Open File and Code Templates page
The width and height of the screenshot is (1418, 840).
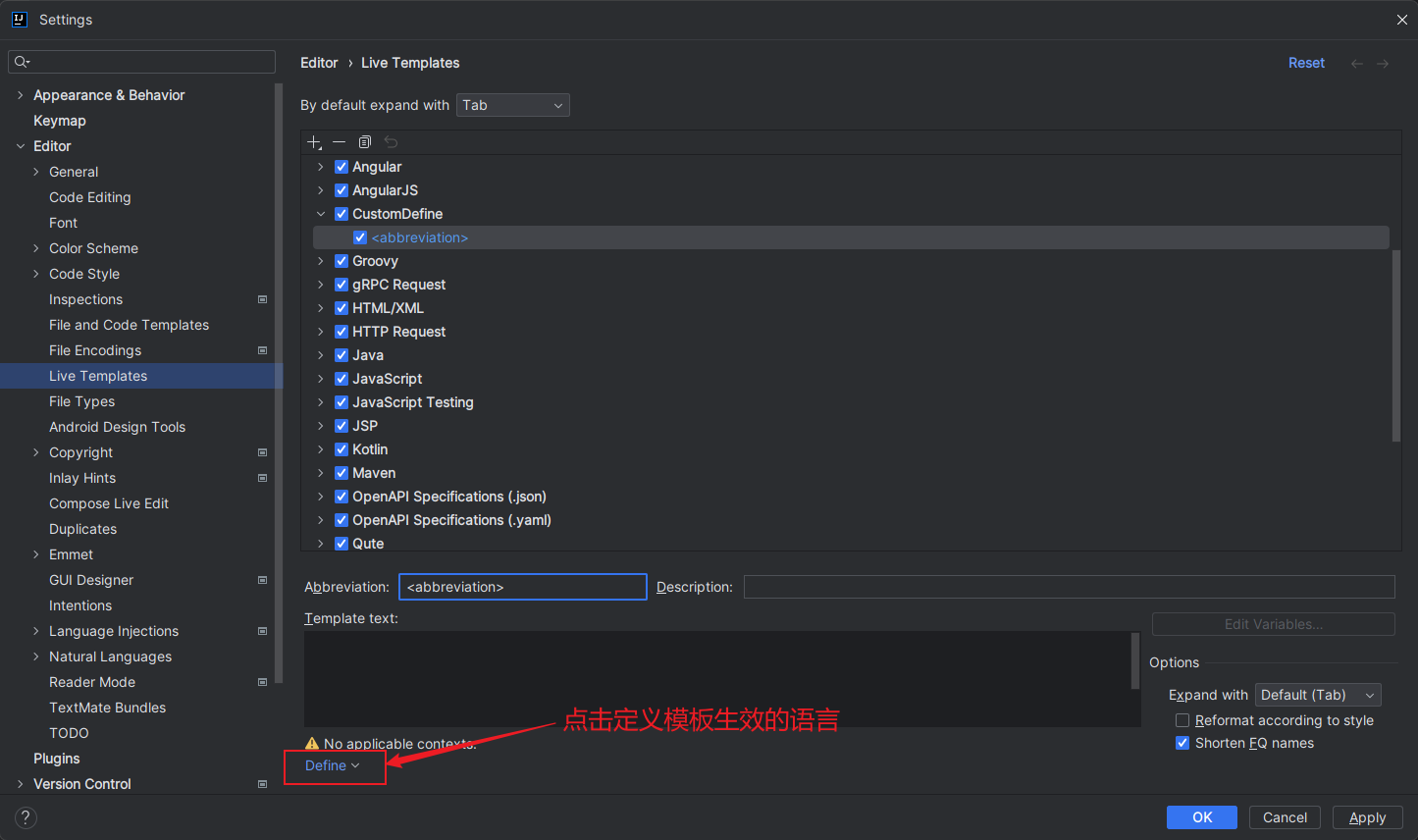(x=129, y=325)
